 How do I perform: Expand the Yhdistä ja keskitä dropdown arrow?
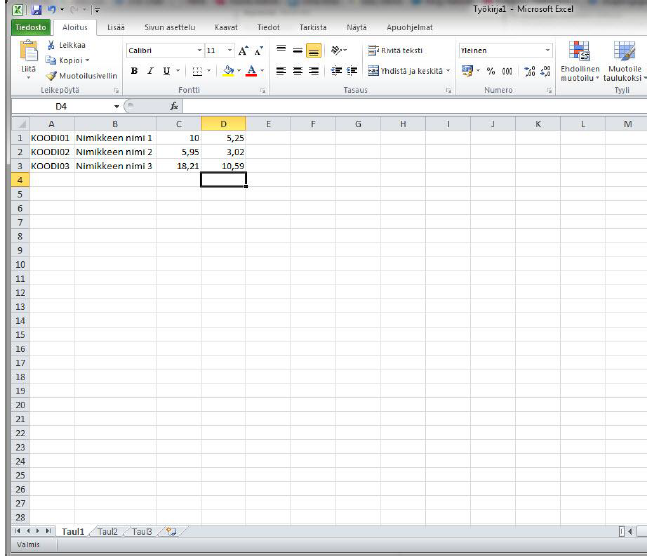448,71
